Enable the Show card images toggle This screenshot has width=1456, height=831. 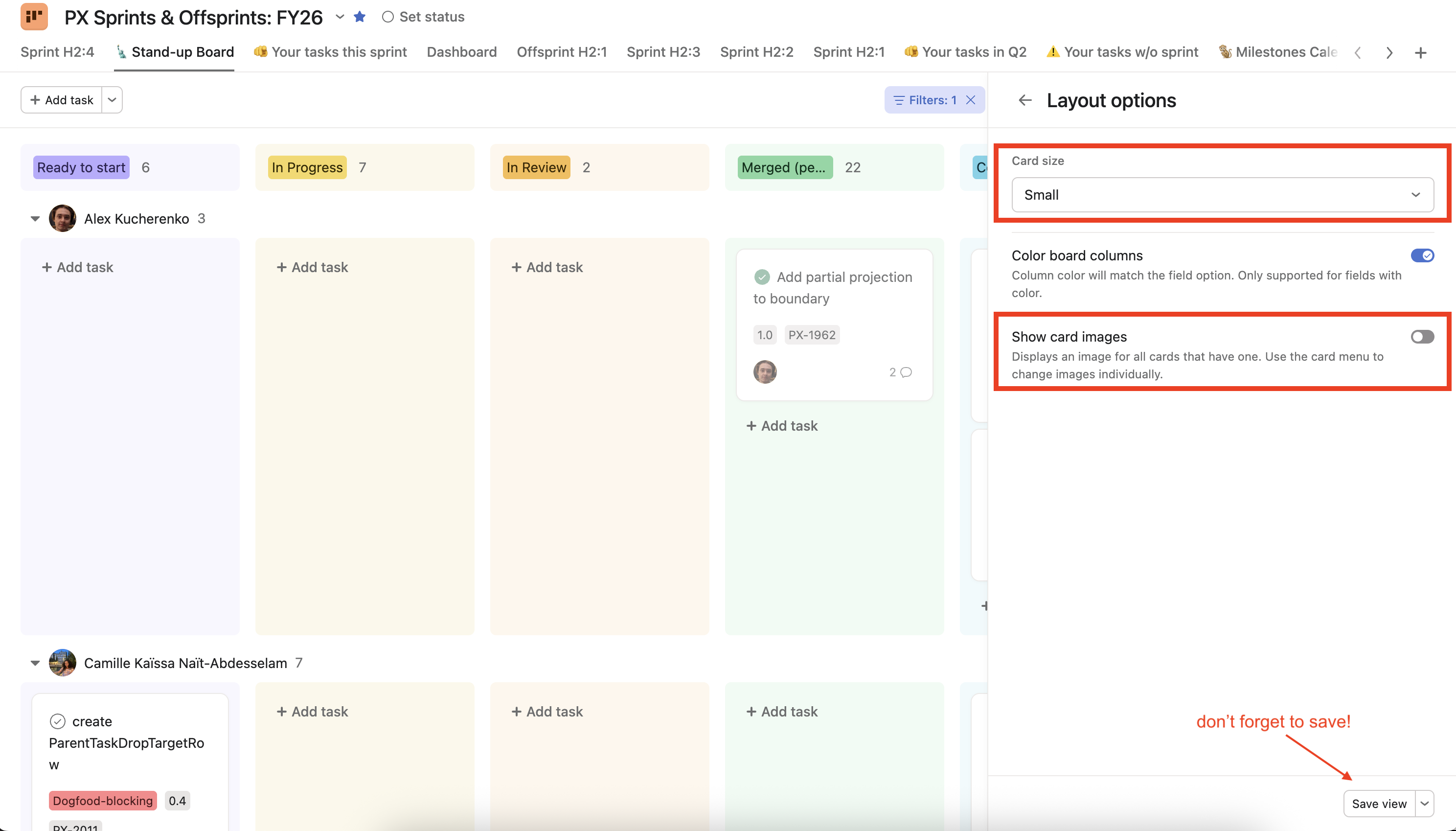click(1422, 337)
